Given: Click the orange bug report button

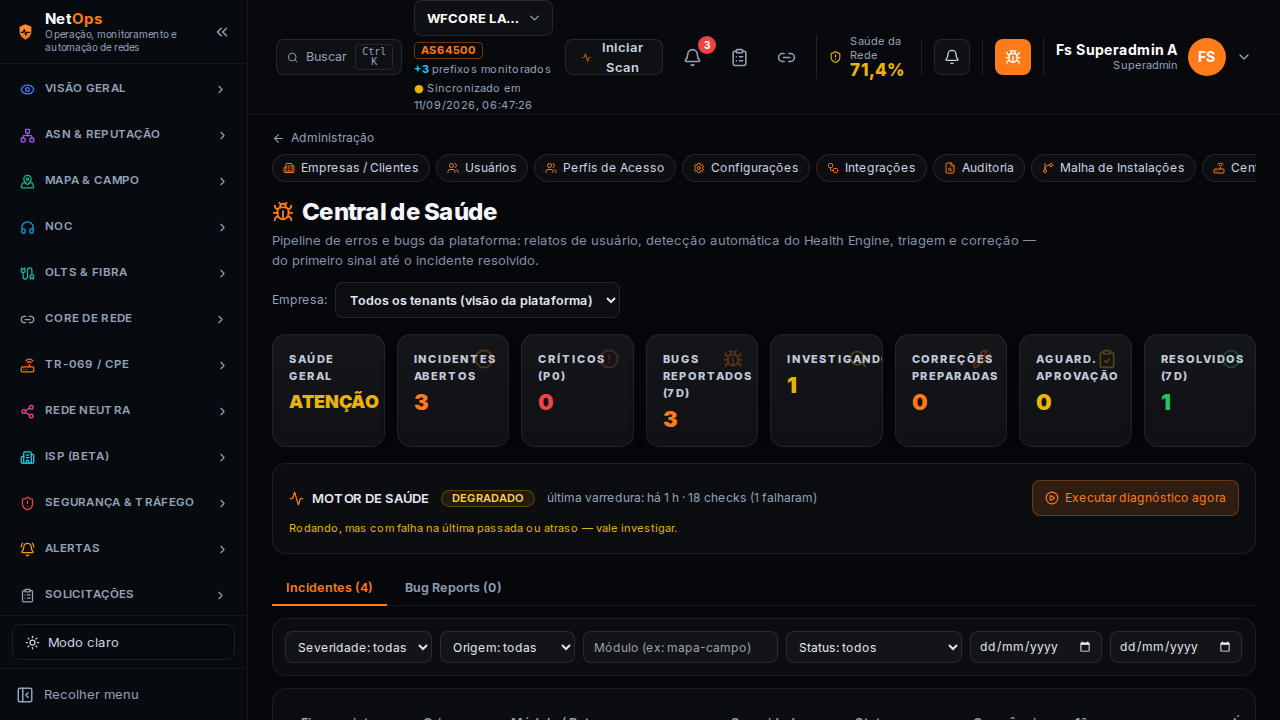Looking at the screenshot, I should pos(1013,57).
